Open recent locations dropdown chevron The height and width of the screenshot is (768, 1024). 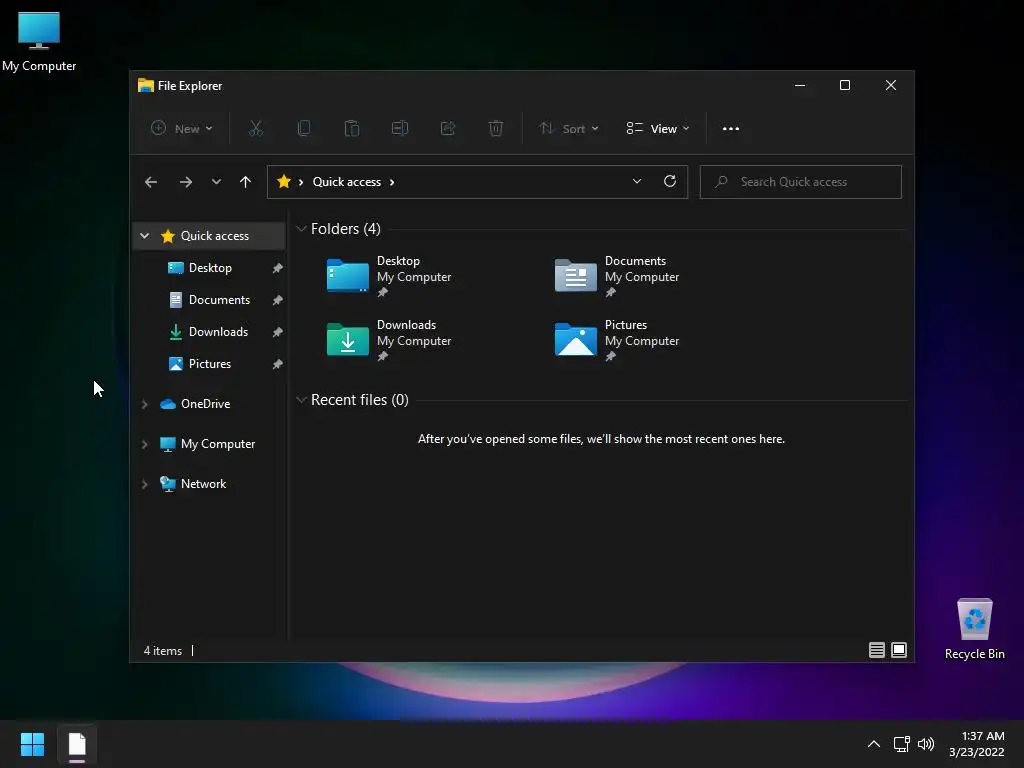tap(216, 182)
